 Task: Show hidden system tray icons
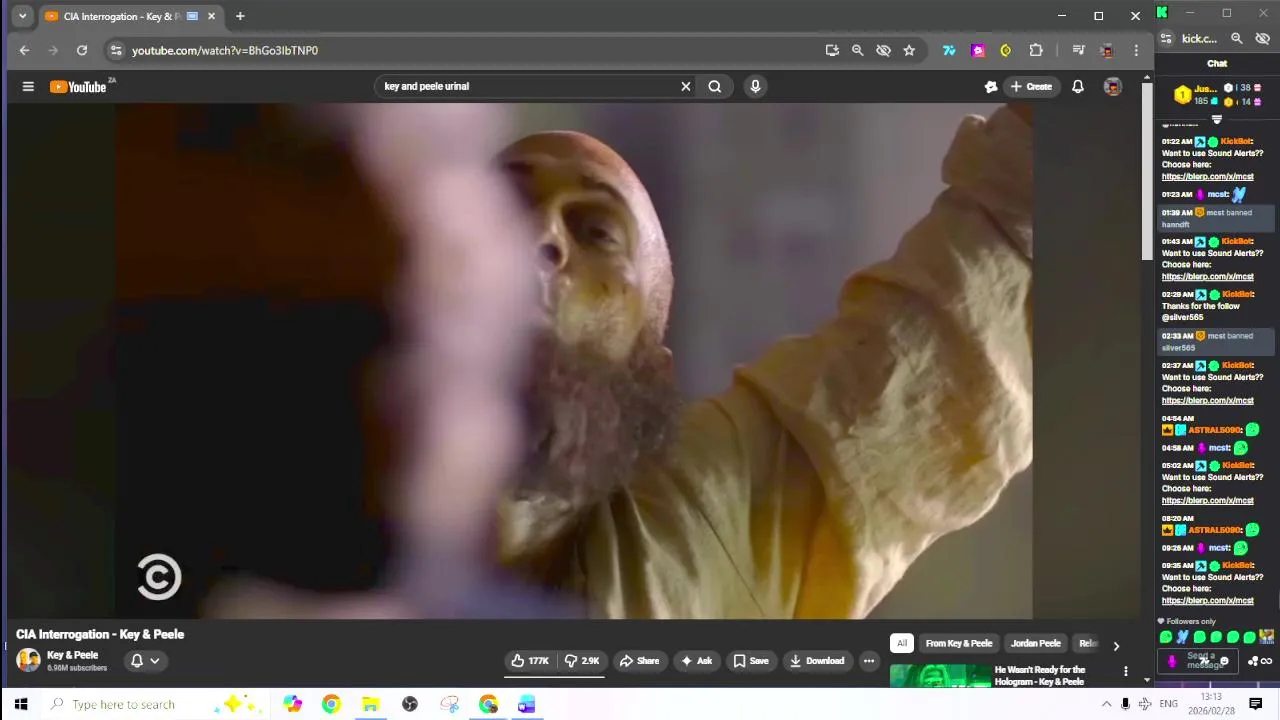[1106, 704]
